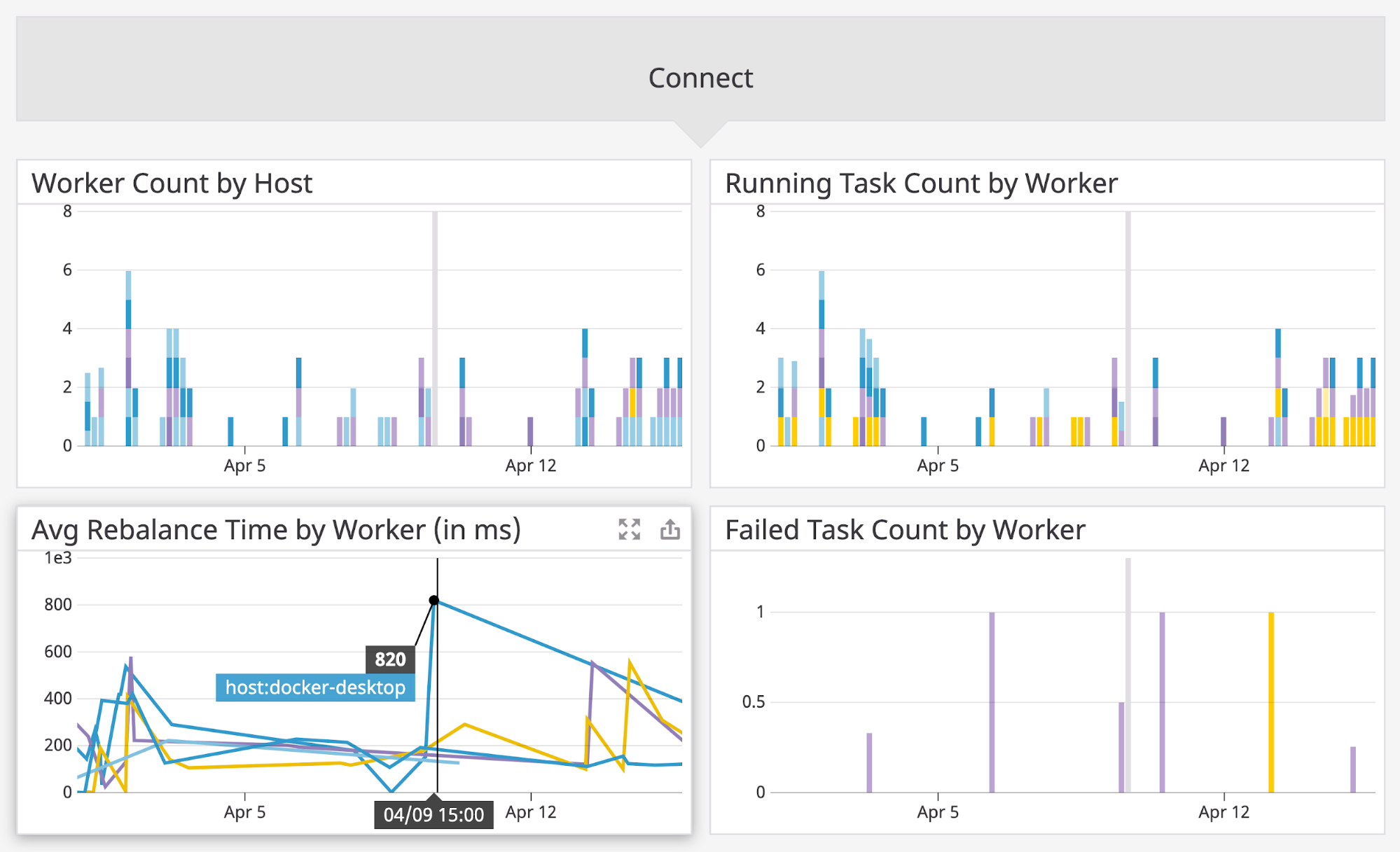Select the Running Task Count by Worker title
1400x852 pixels.
coord(921,183)
